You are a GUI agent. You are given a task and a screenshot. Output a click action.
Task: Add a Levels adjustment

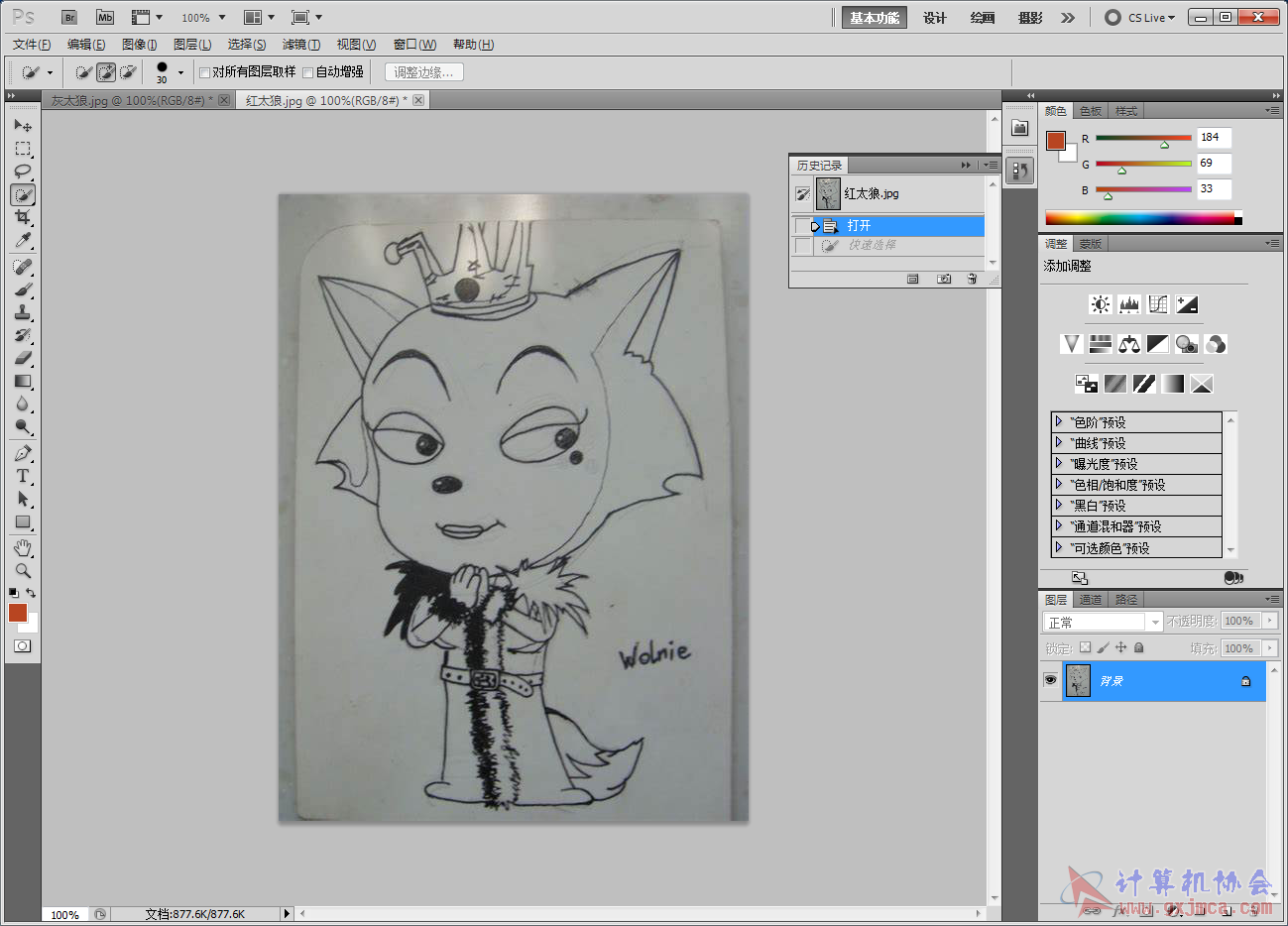pyautogui.click(x=1129, y=304)
